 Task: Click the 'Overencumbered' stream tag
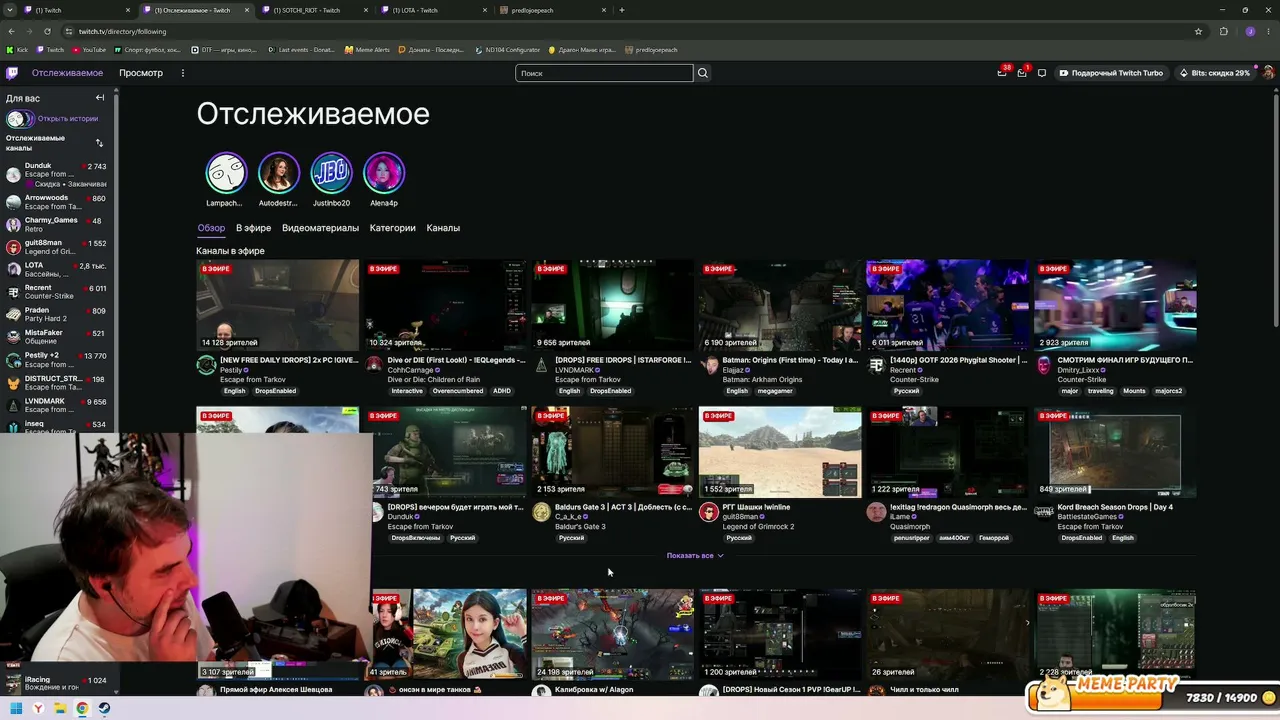[458, 391]
